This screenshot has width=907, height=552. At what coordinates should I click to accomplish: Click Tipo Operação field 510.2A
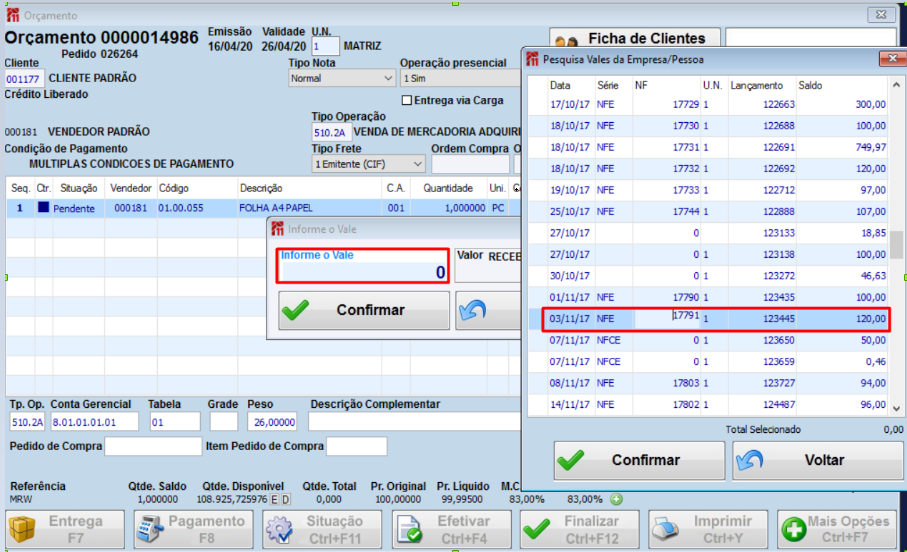331,133
